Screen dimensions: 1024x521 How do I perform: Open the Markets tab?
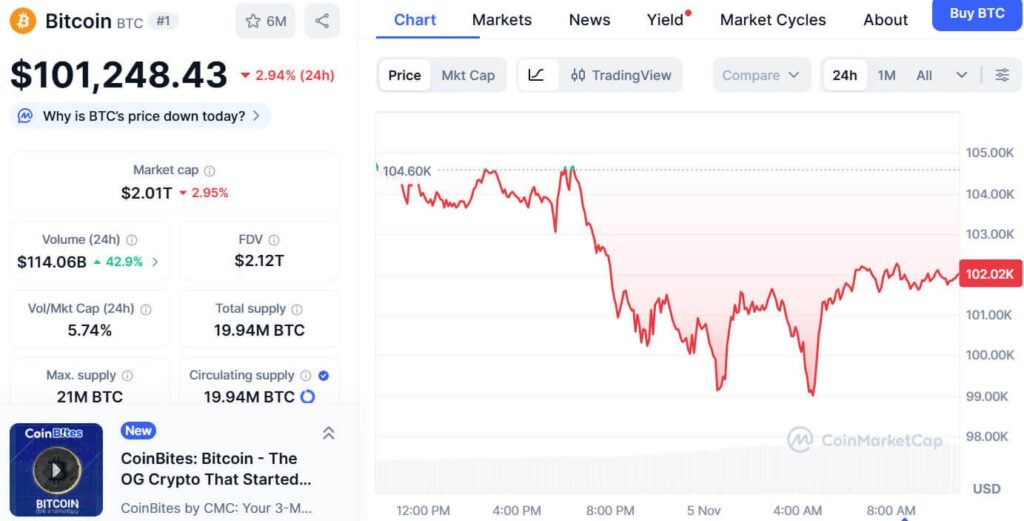coord(502,20)
